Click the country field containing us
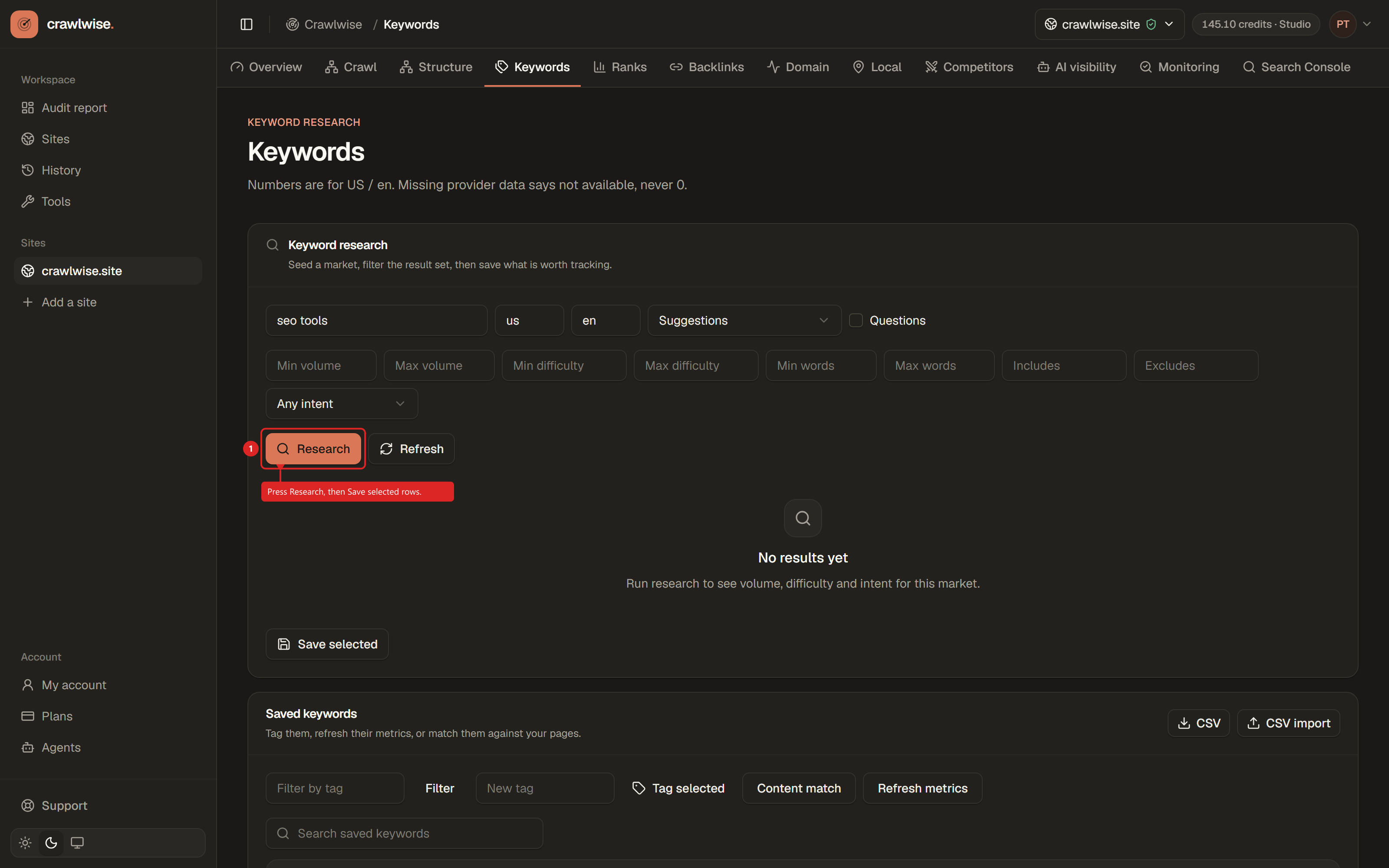This screenshot has height=868, width=1389. tap(529, 320)
